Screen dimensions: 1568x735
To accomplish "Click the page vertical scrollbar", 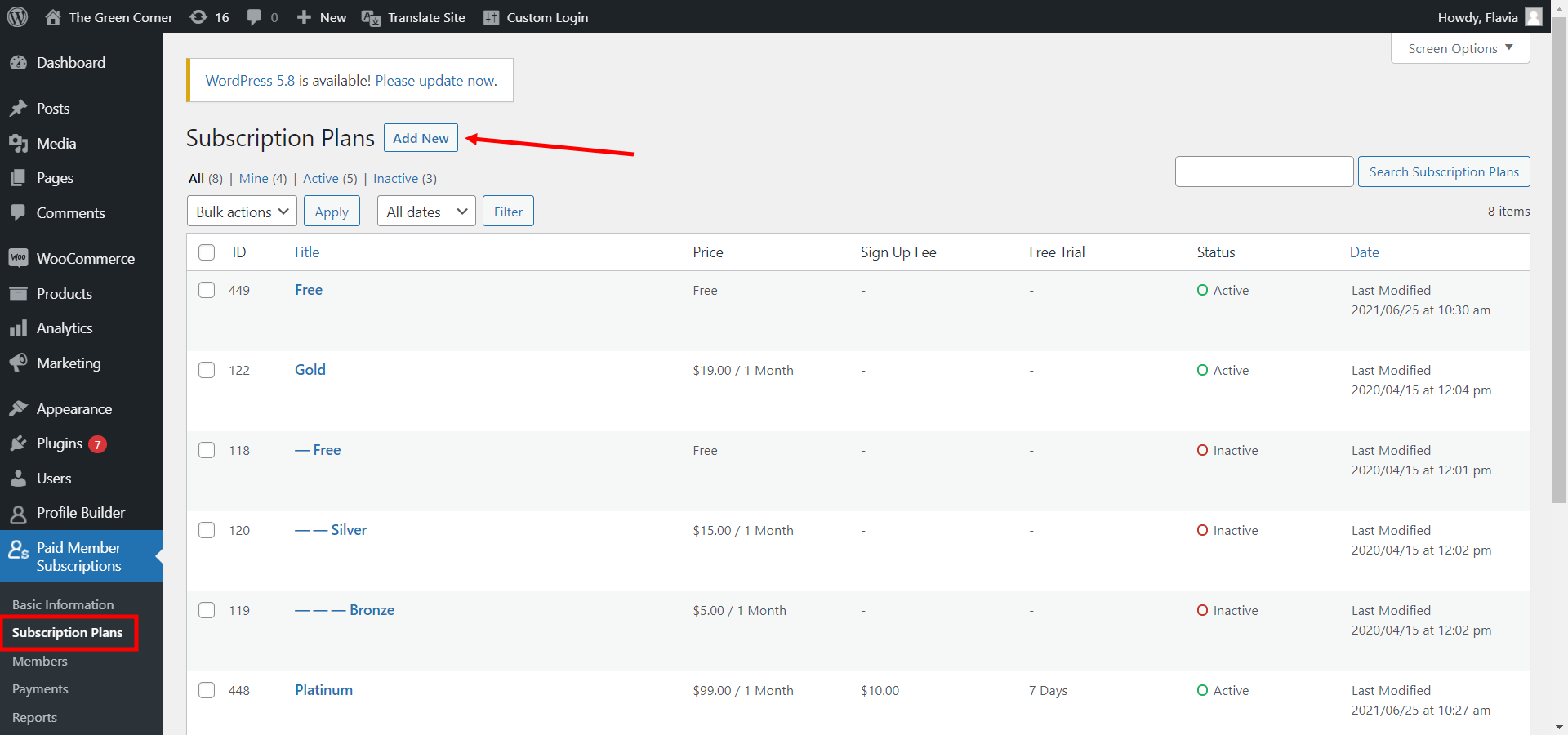I will [x=1559, y=261].
